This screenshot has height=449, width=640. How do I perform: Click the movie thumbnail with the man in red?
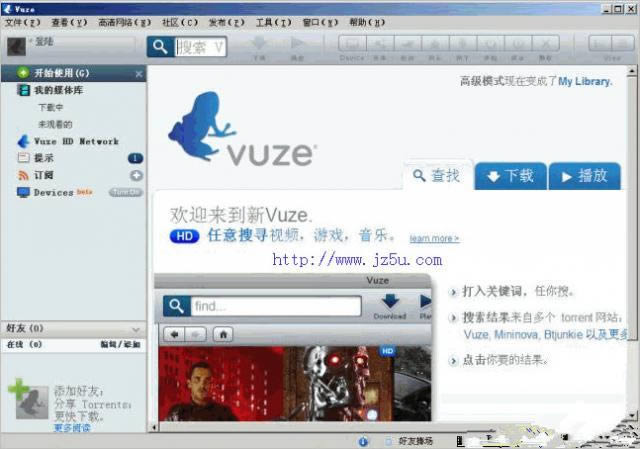[x=220, y=383]
